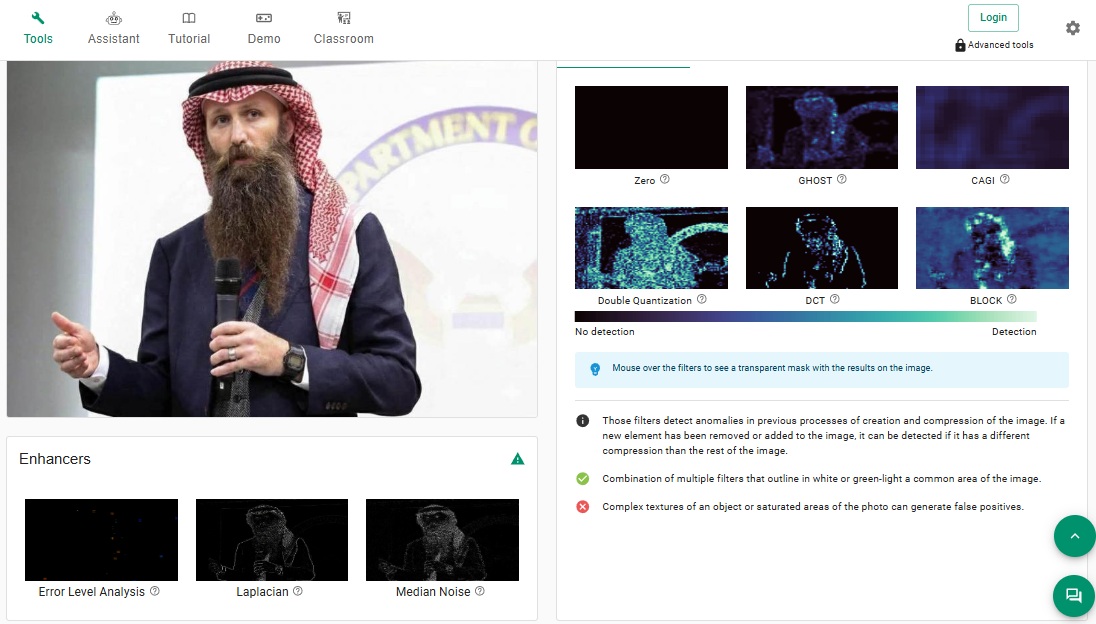
Task: Open the Double Quantization help marker
Action: point(702,300)
